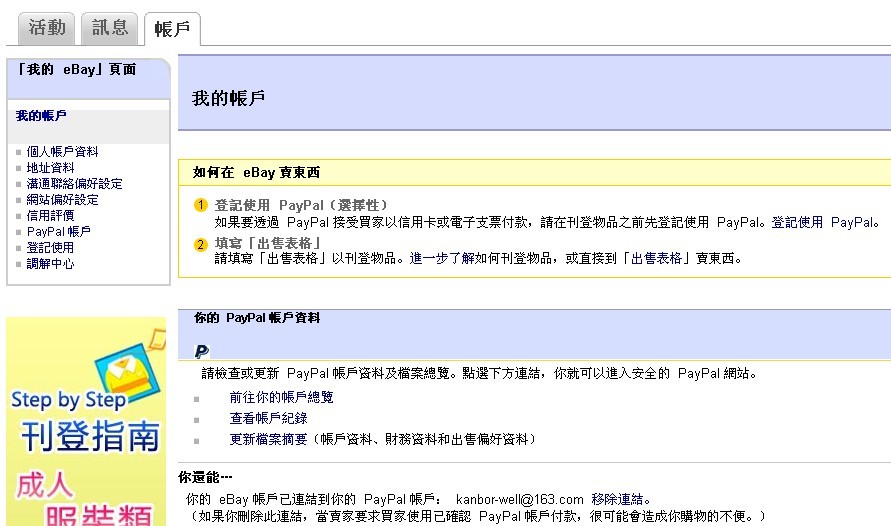
Task: Open 進一步了解如何刊登物品 link
Action: coord(484,258)
